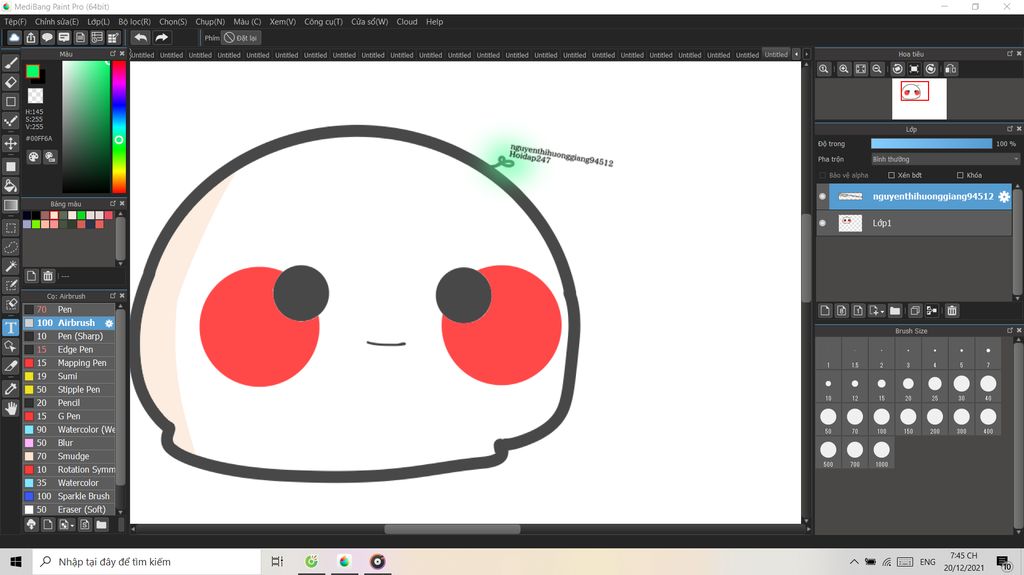Select brush size 100 preset

(882, 420)
